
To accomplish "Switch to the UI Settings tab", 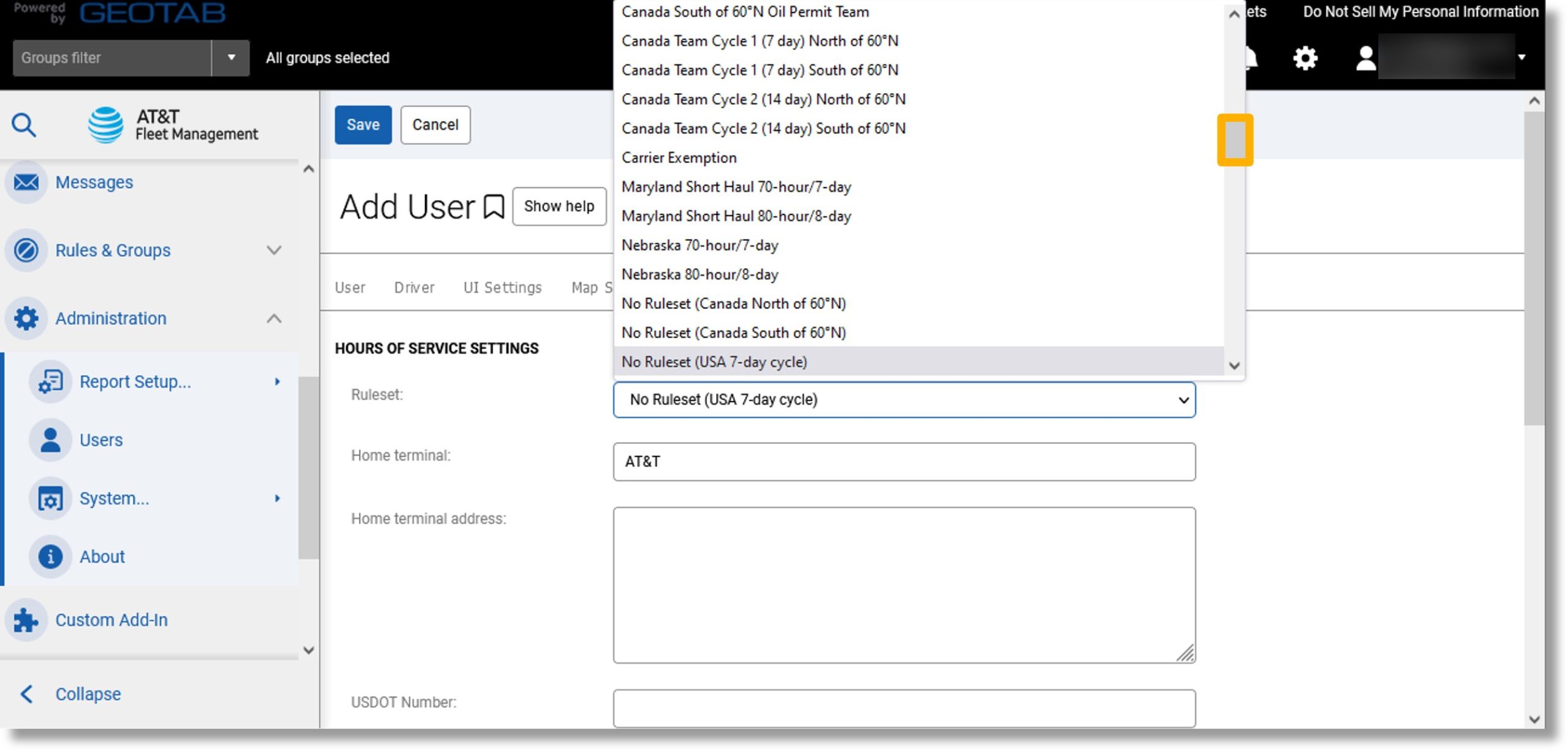I will point(501,286).
